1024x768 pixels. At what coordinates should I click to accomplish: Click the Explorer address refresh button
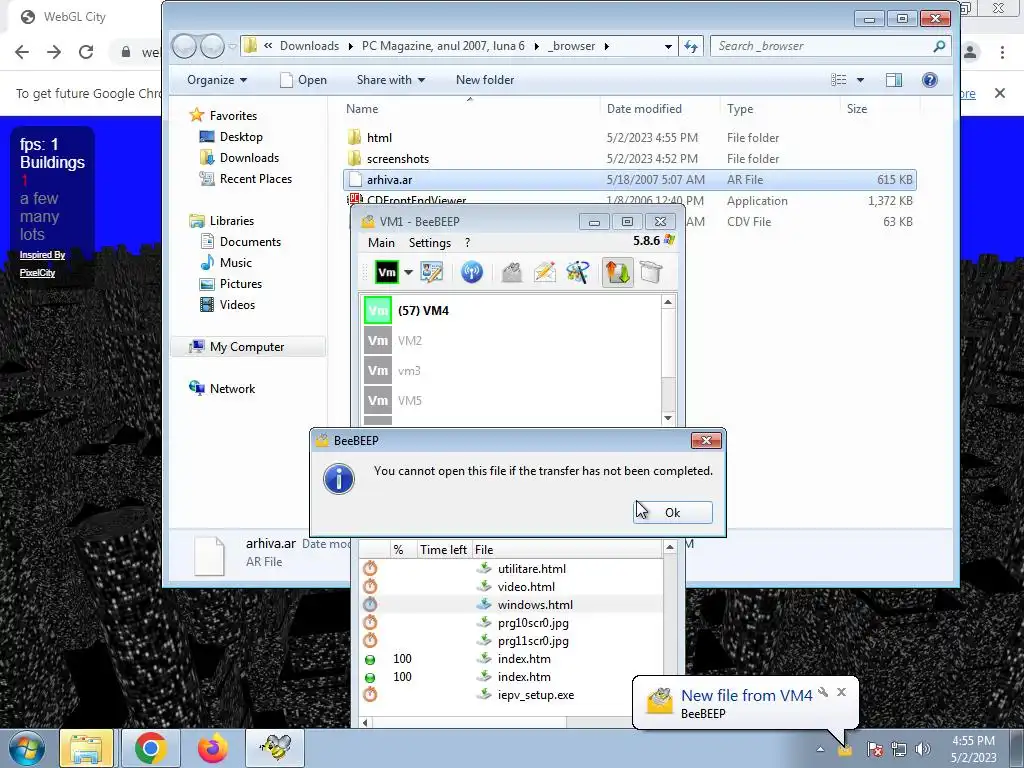[x=691, y=46]
